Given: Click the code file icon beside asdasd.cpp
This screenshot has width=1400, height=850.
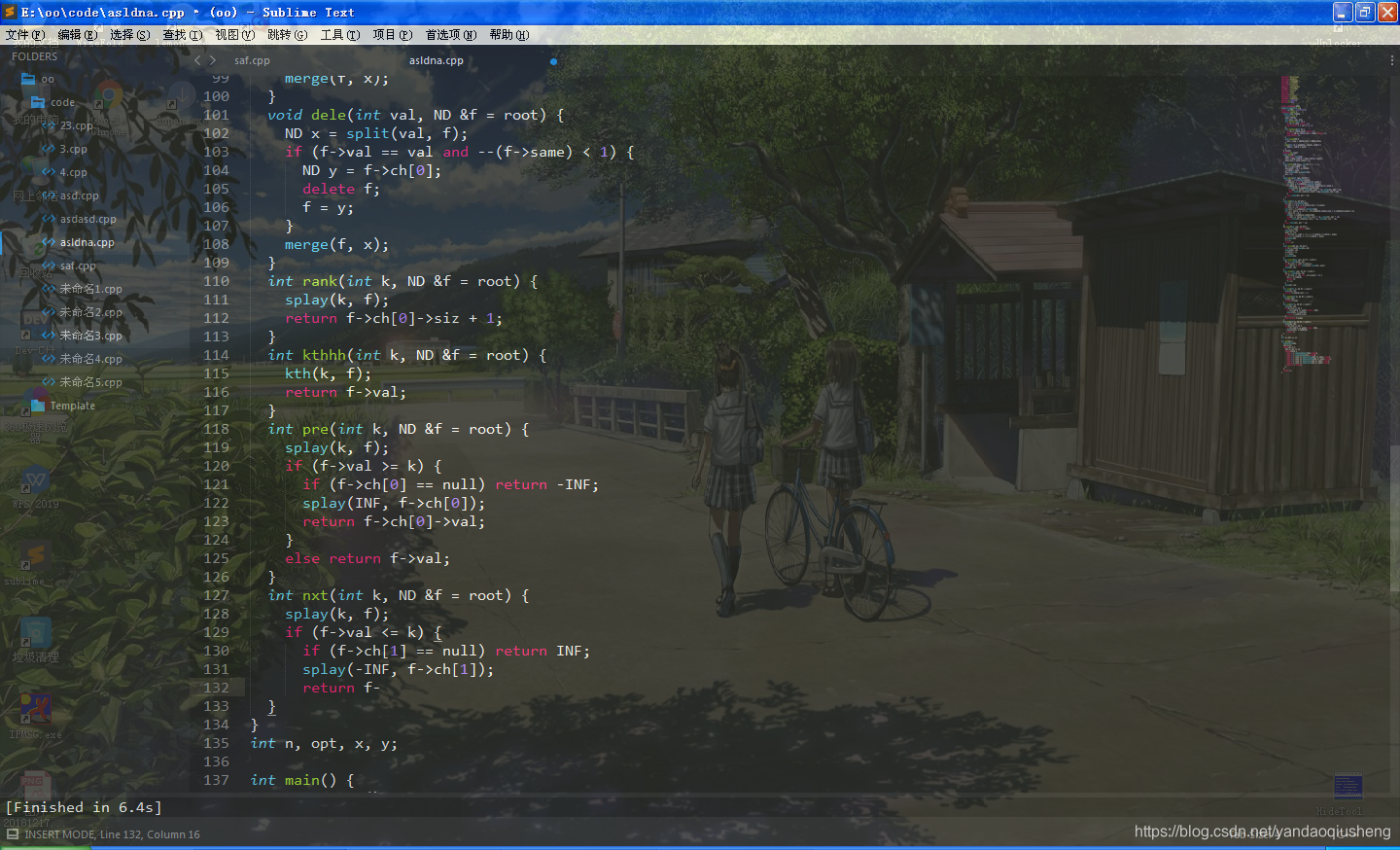Looking at the screenshot, I should 48,219.
